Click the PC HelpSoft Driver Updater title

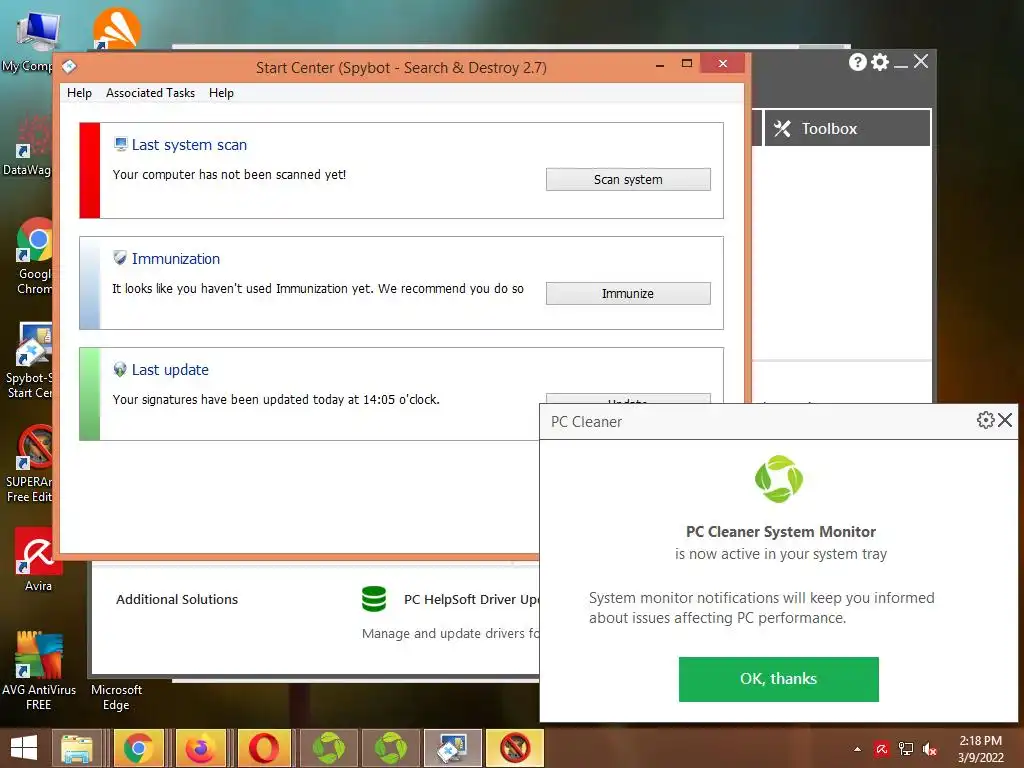tap(472, 600)
